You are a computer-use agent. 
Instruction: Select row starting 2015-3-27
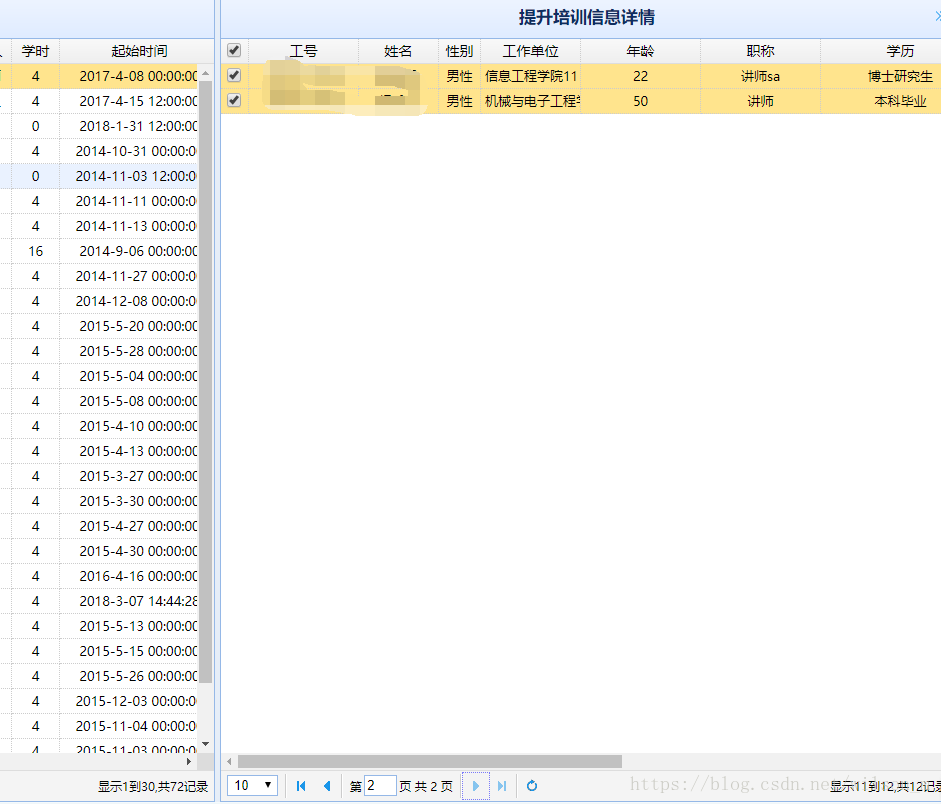click(x=98, y=476)
